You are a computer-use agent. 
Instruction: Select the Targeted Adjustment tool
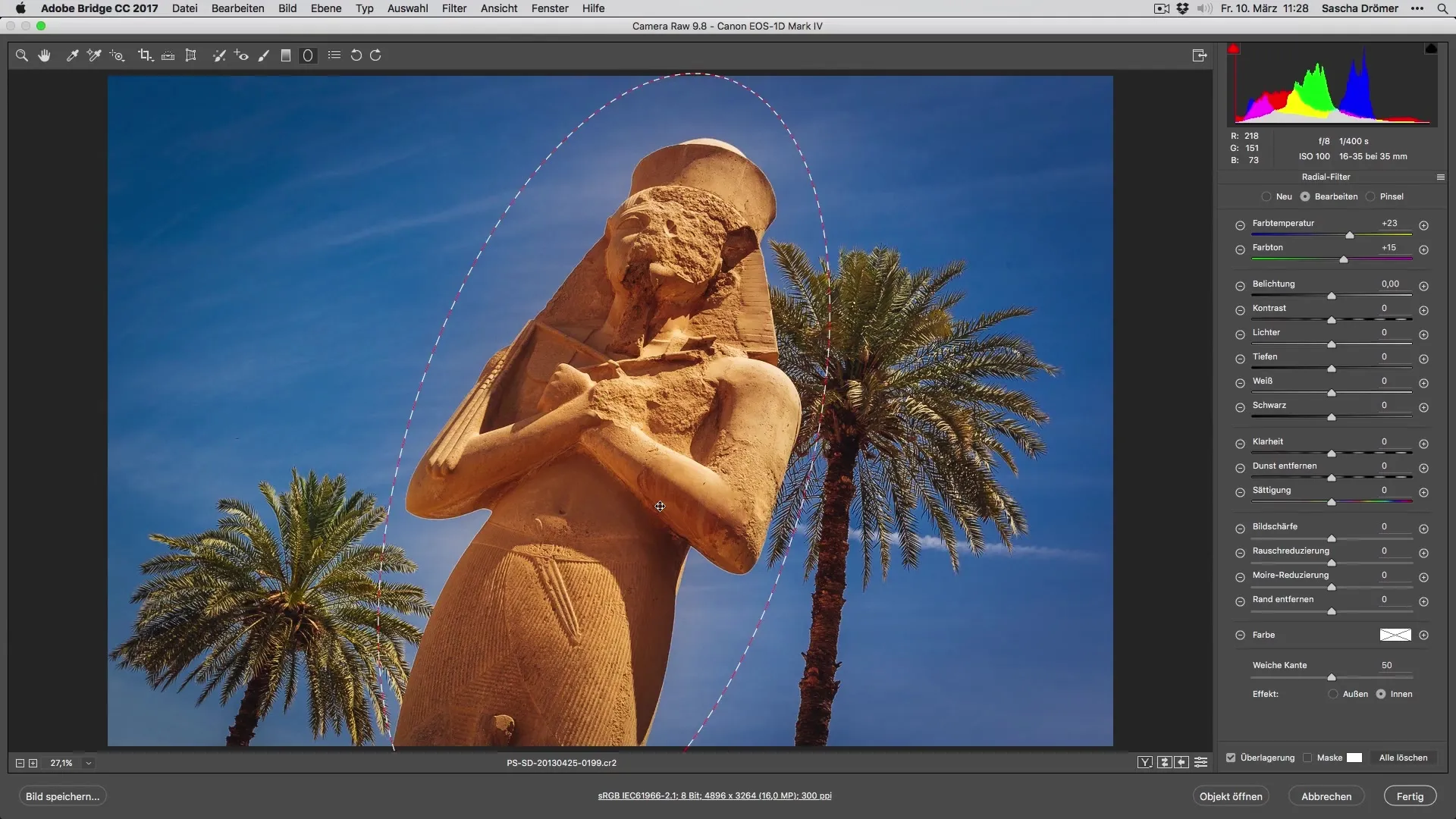(x=117, y=55)
